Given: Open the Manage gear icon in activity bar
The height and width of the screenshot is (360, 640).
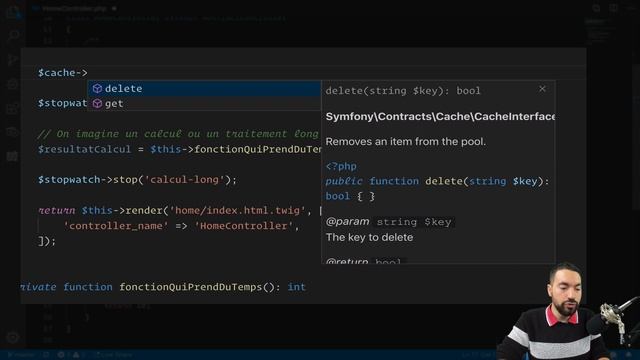Looking at the screenshot, I should pos(13,337).
